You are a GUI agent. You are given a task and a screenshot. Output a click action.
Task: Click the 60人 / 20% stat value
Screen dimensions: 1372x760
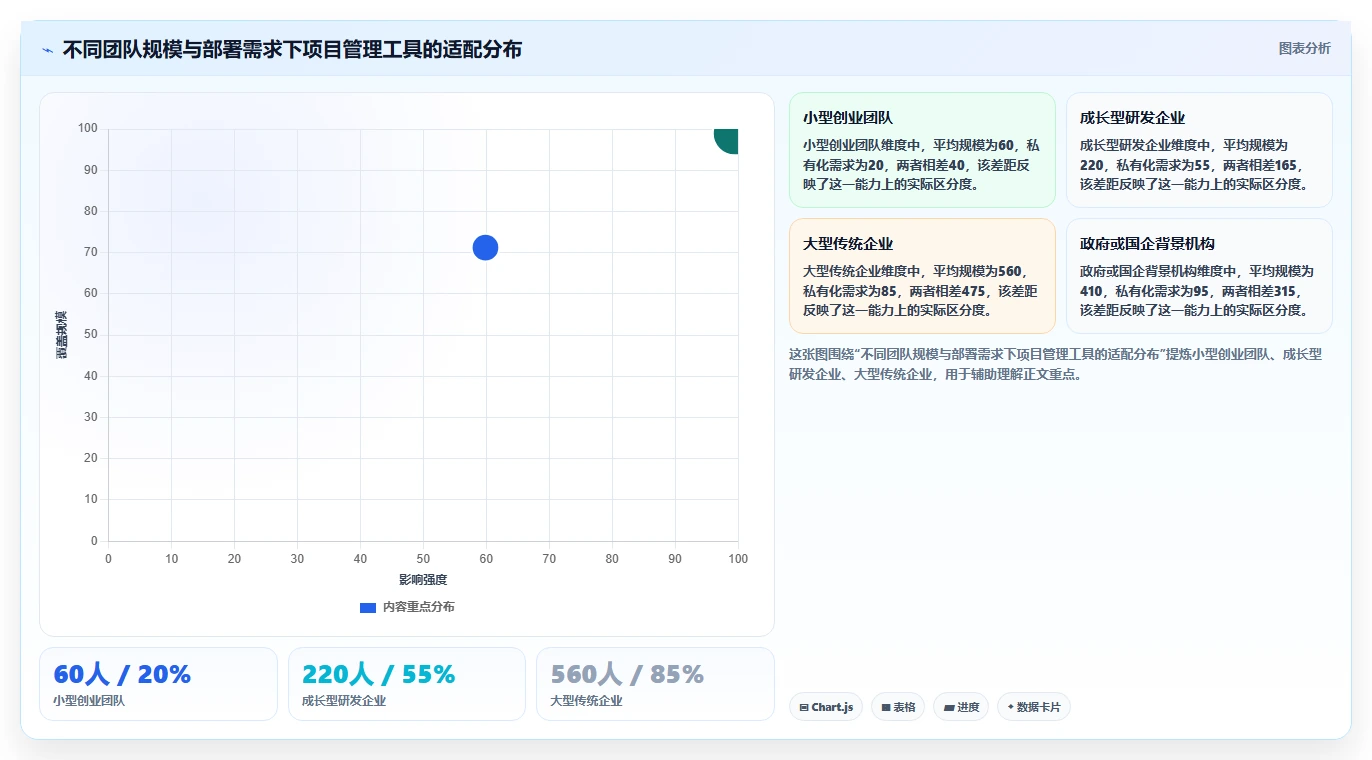point(122,674)
